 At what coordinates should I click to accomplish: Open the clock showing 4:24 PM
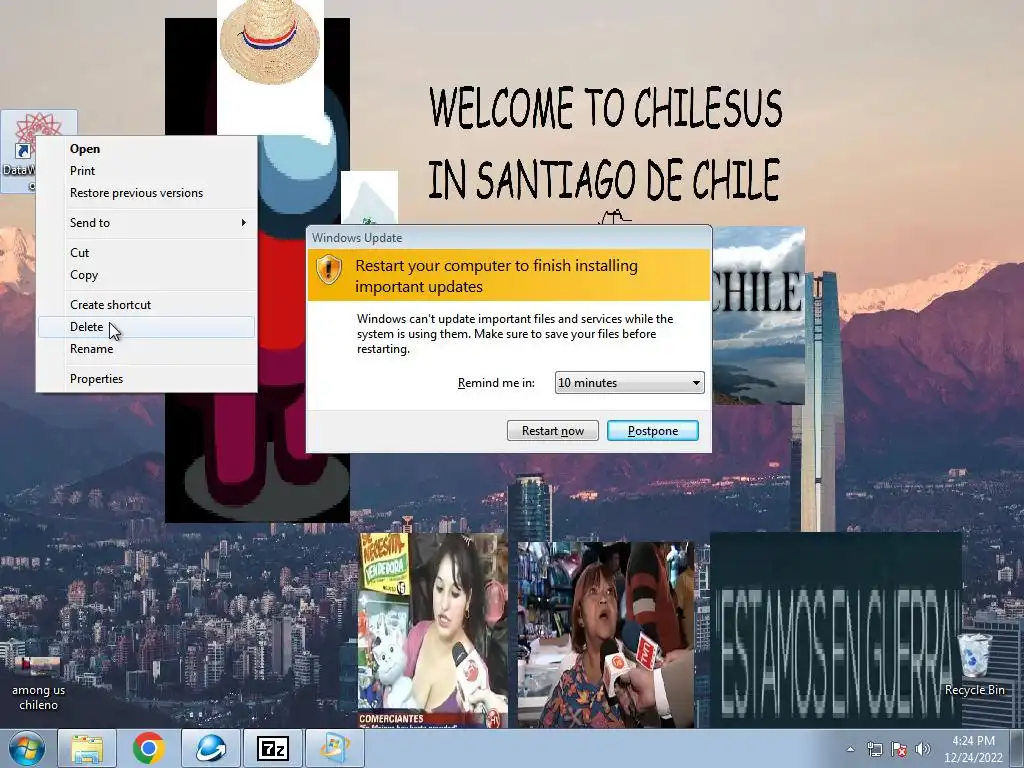[973, 749]
